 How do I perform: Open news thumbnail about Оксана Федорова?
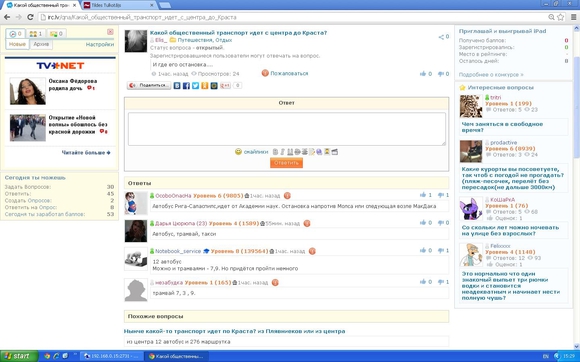pos(27,91)
